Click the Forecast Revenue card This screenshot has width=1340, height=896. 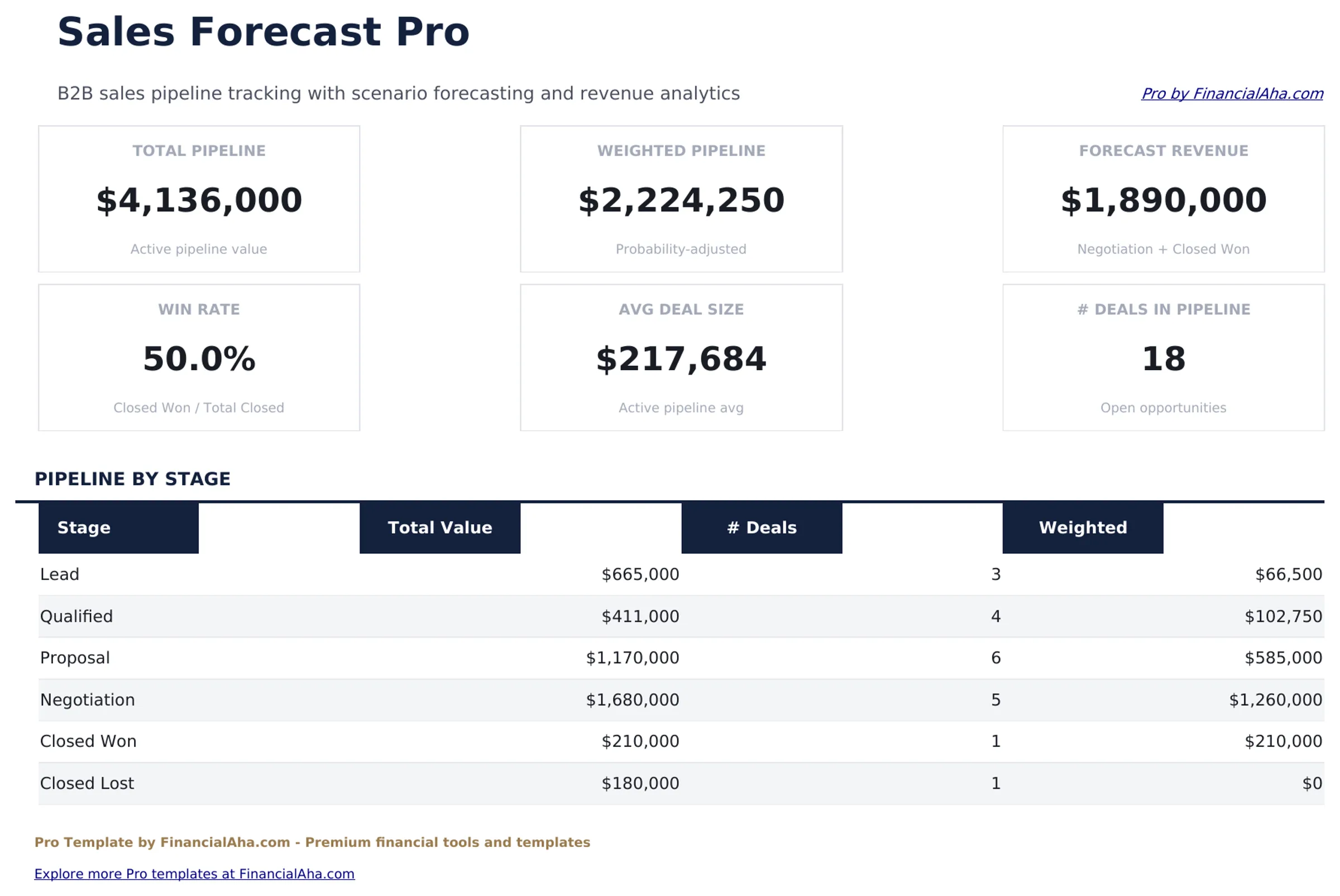1163,199
